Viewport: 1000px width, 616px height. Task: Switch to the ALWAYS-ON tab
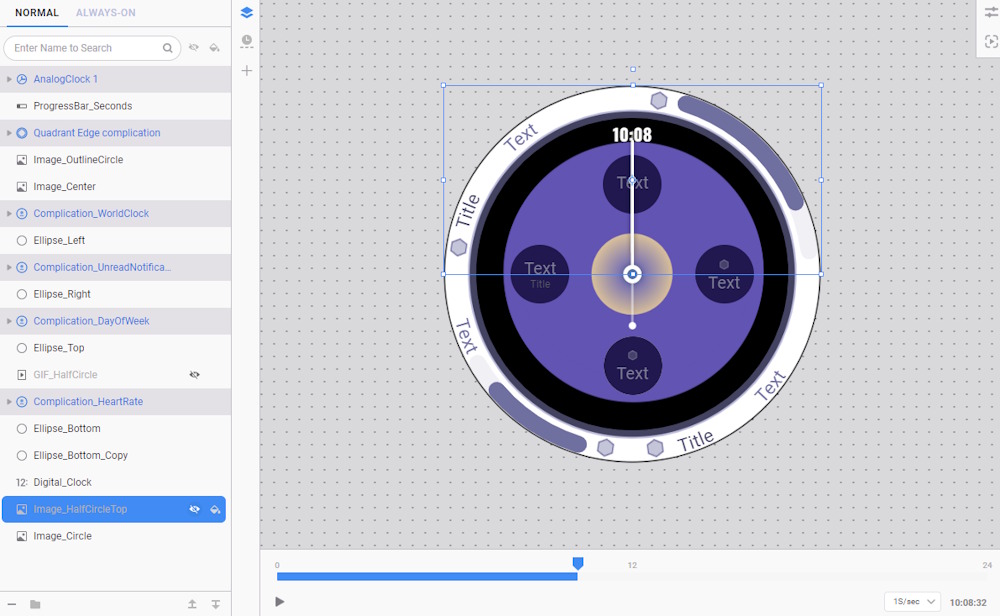105,13
